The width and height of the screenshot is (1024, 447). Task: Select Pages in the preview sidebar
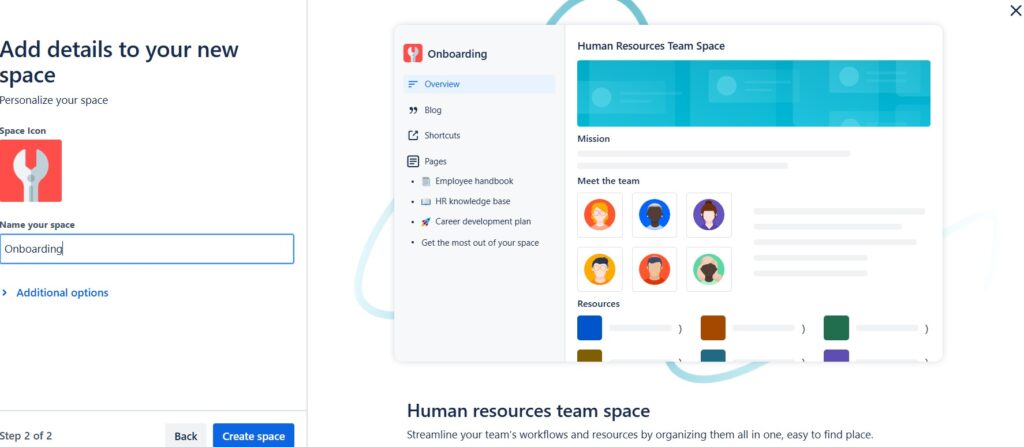pyautogui.click(x=436, y=161)
